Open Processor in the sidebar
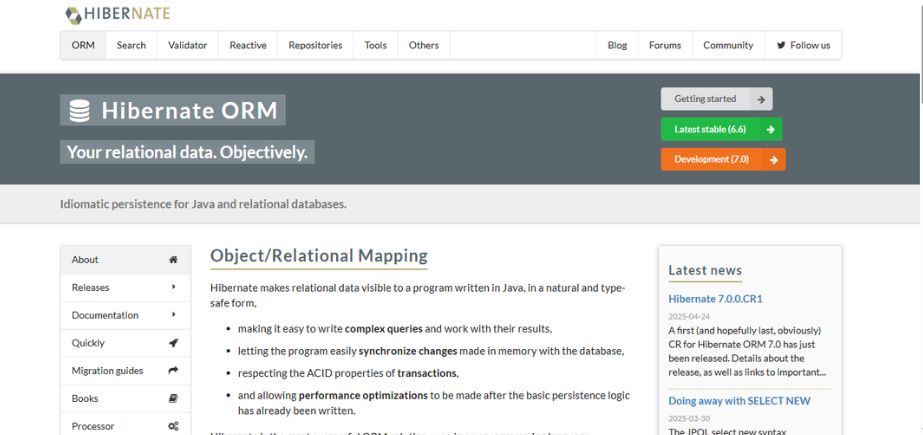Image resolution: width=923 pixels, height=435 pixels. click(x=125, y=426)
